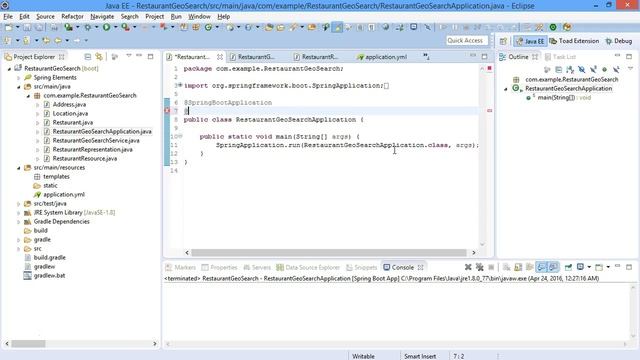Switch to Data Source Explorer tab

308,267
